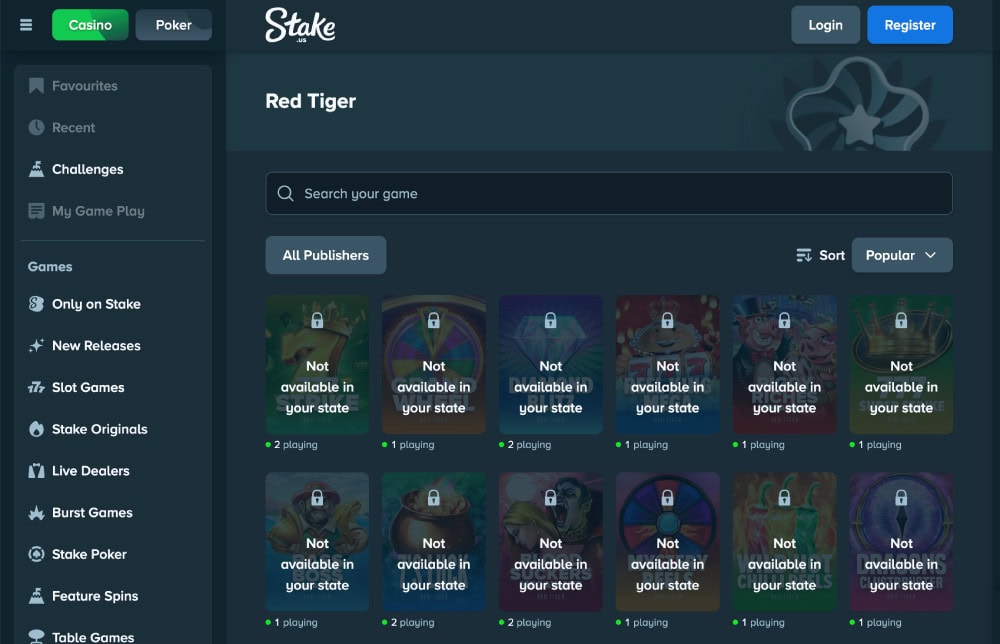Open Slot Games sevens icon
The width and height of the screenshot is (1000, 644).
coord(36,387)
